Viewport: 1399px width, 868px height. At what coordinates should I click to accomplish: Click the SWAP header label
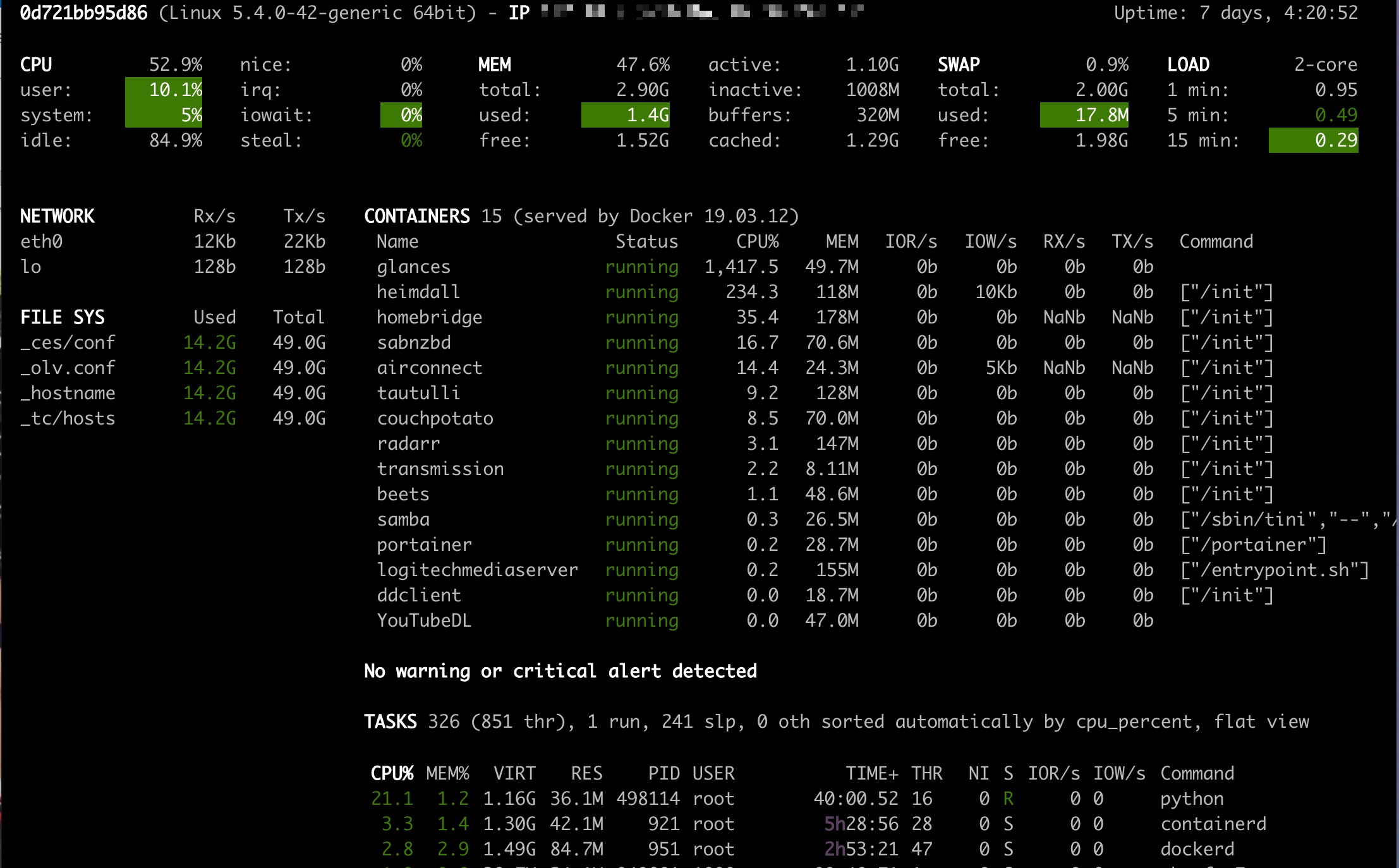[959, 64]
